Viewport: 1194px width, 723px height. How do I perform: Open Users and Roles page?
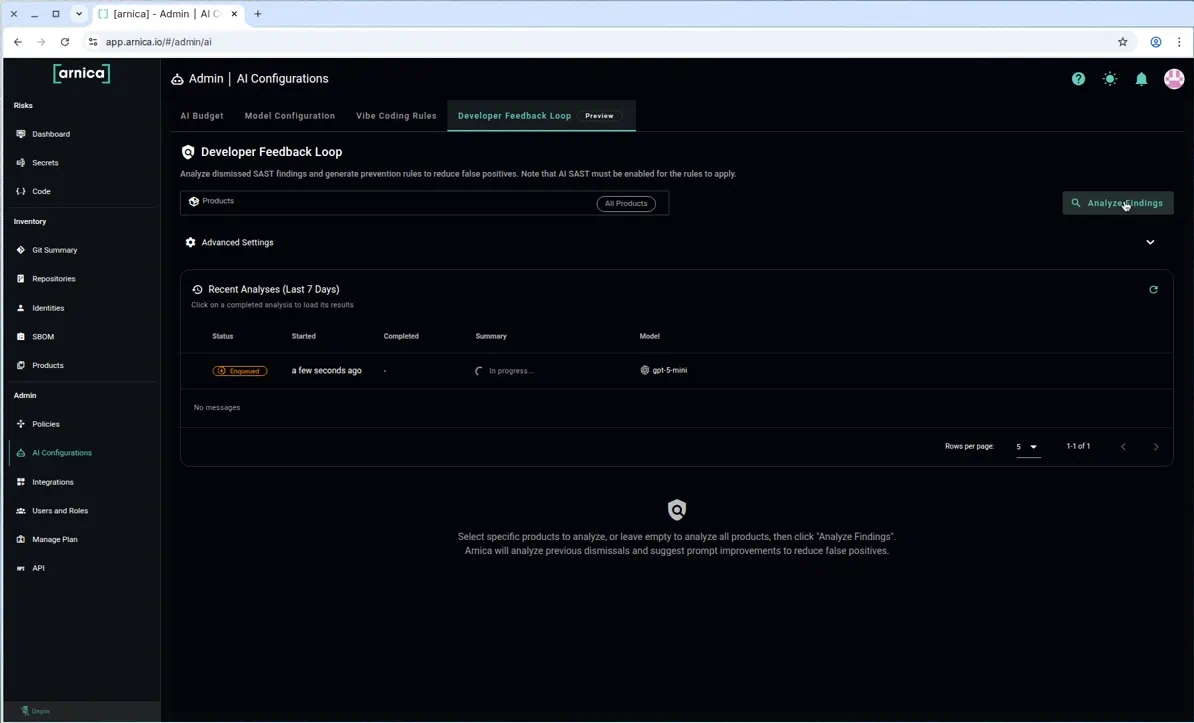pos(59,511)
